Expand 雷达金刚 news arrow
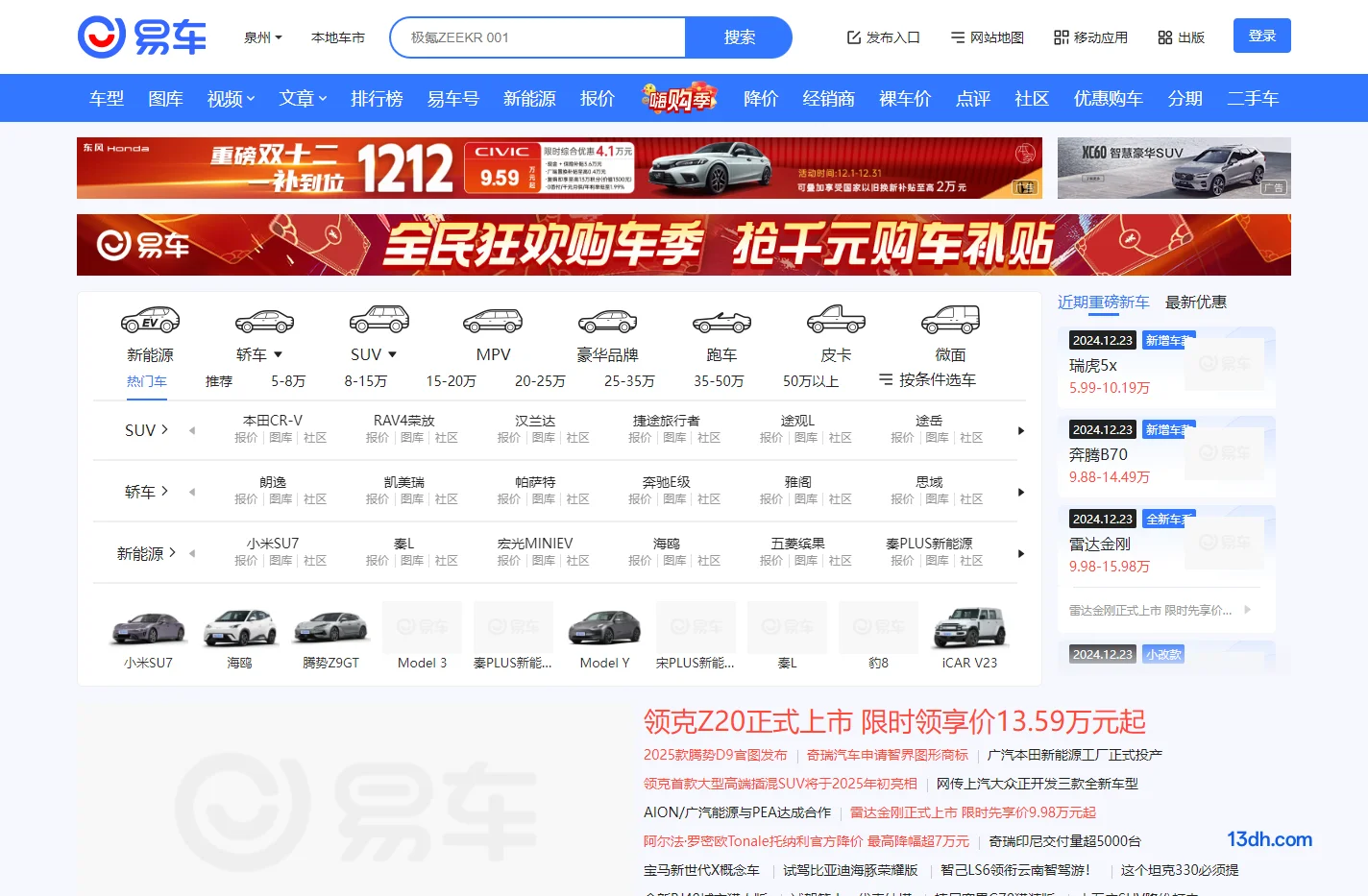1368x896 pixels. click(1247, 610)
